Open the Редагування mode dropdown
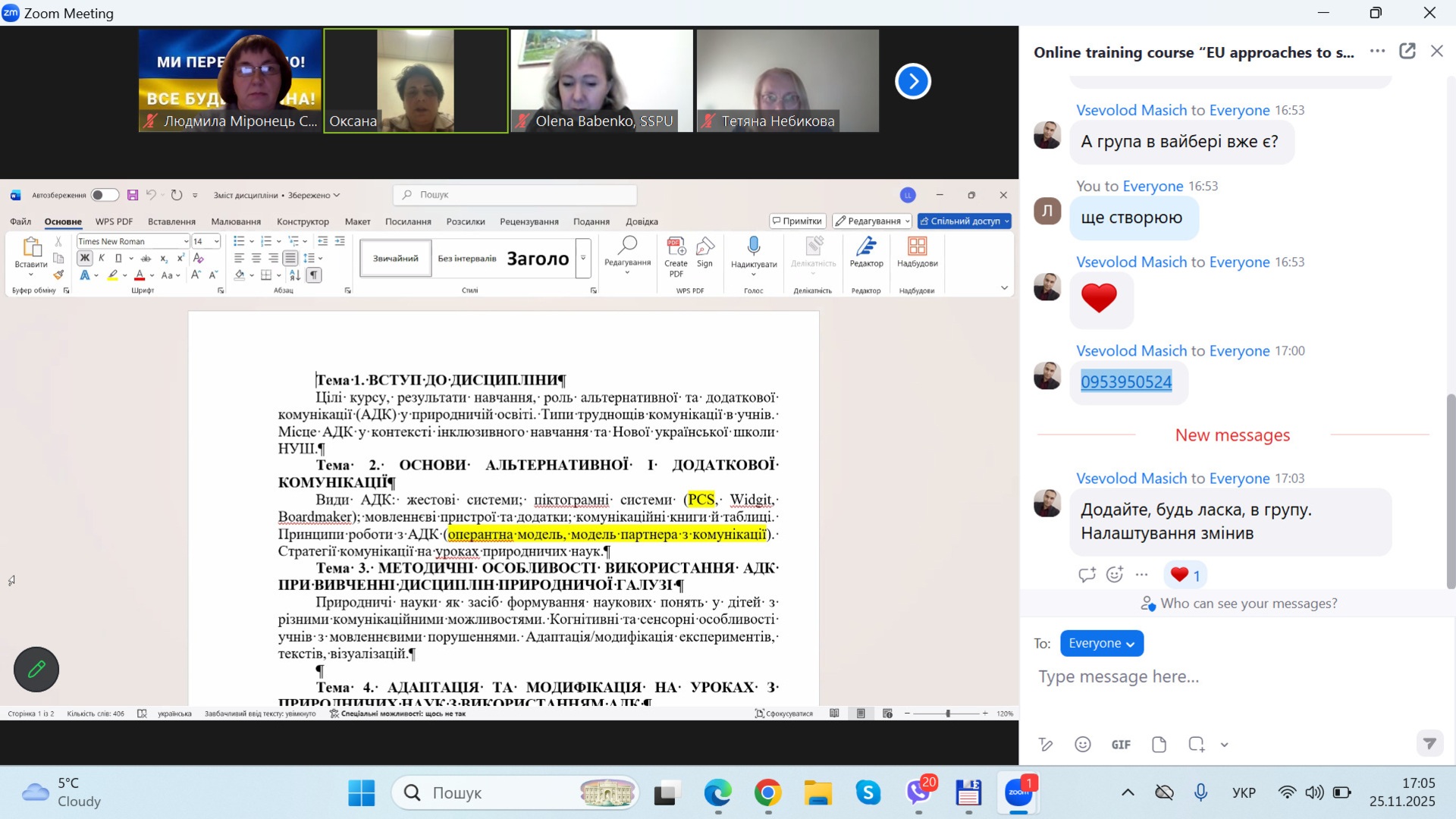1456x819 pixels. [872, 221]
